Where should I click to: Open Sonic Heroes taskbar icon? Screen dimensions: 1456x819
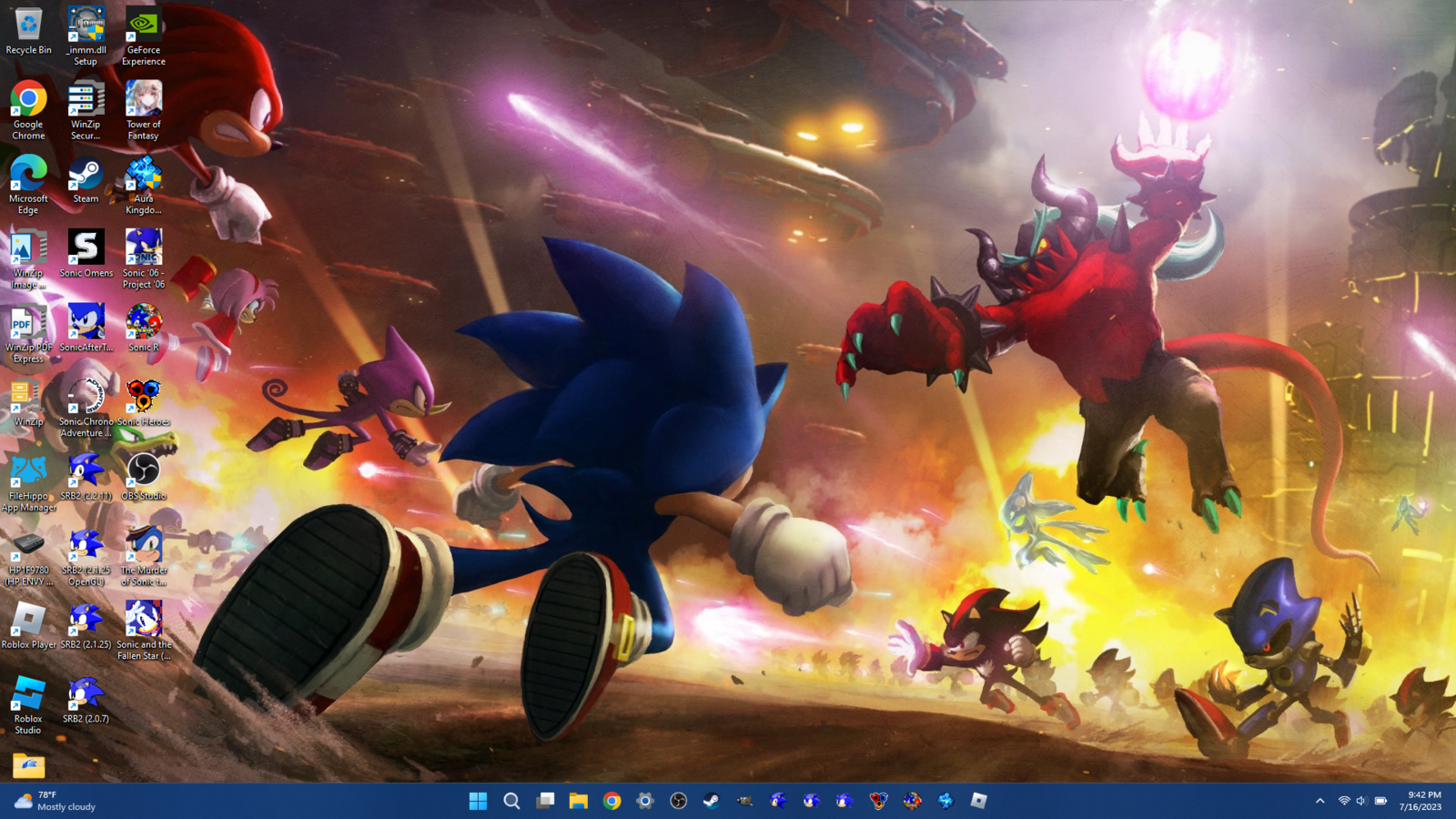[878, 801]
